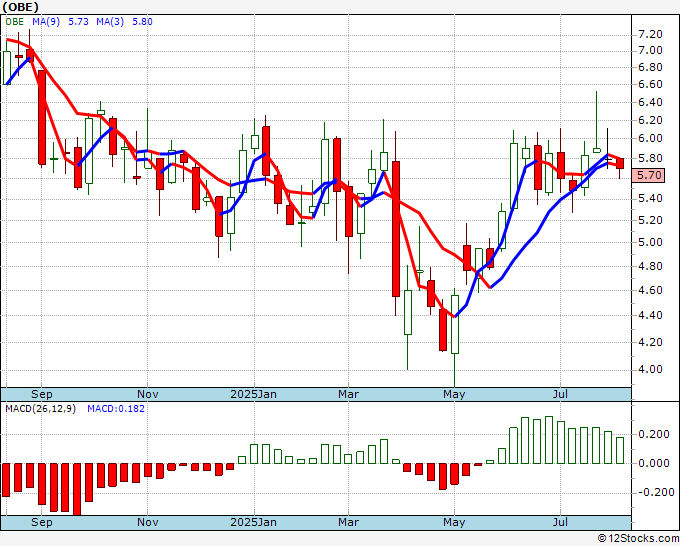Click the MACD(26,12,9) indicator label
This screenshot has width=680, height=546.
[40, 409]
